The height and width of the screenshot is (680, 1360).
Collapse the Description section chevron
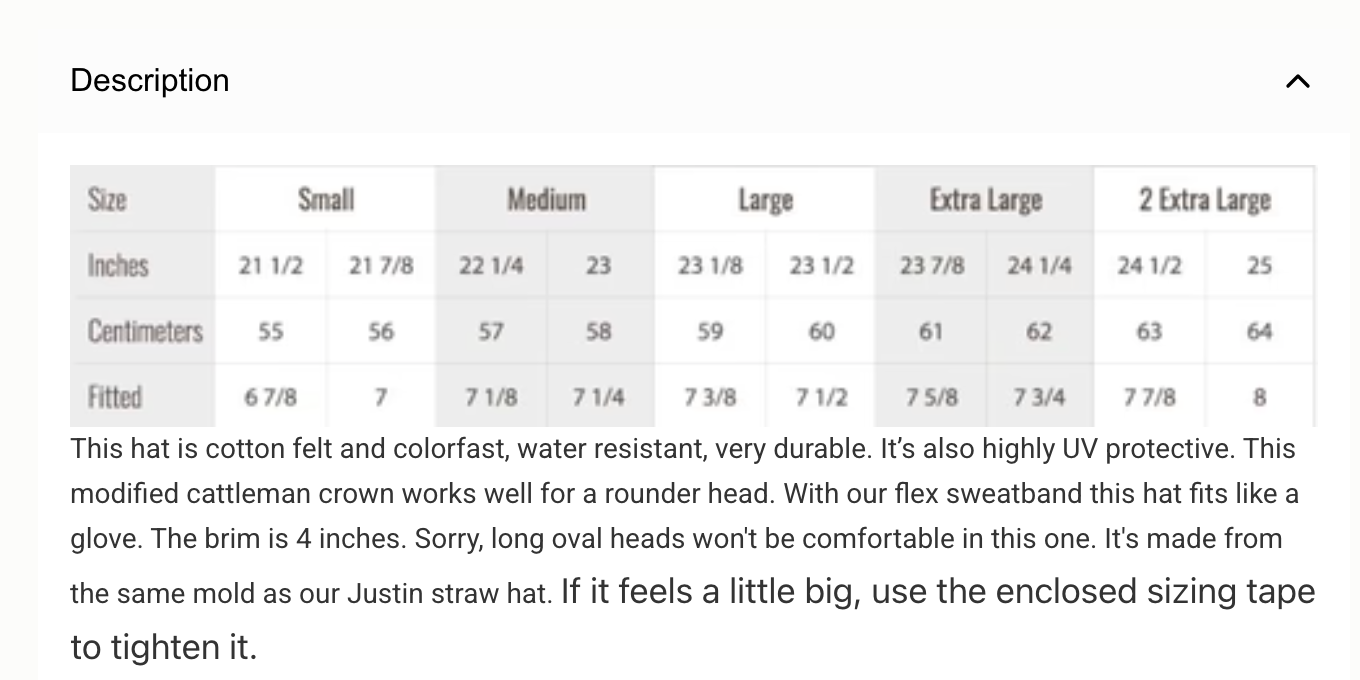pos(1297,81)
